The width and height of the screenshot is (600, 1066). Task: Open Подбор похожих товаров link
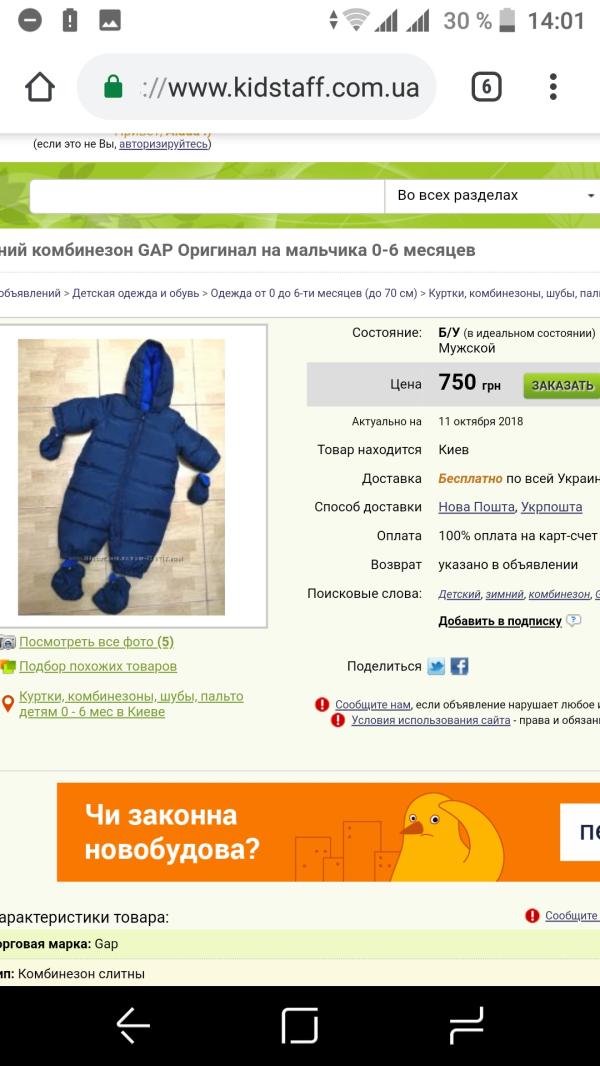pyautogui.click(x=98, y=666)
